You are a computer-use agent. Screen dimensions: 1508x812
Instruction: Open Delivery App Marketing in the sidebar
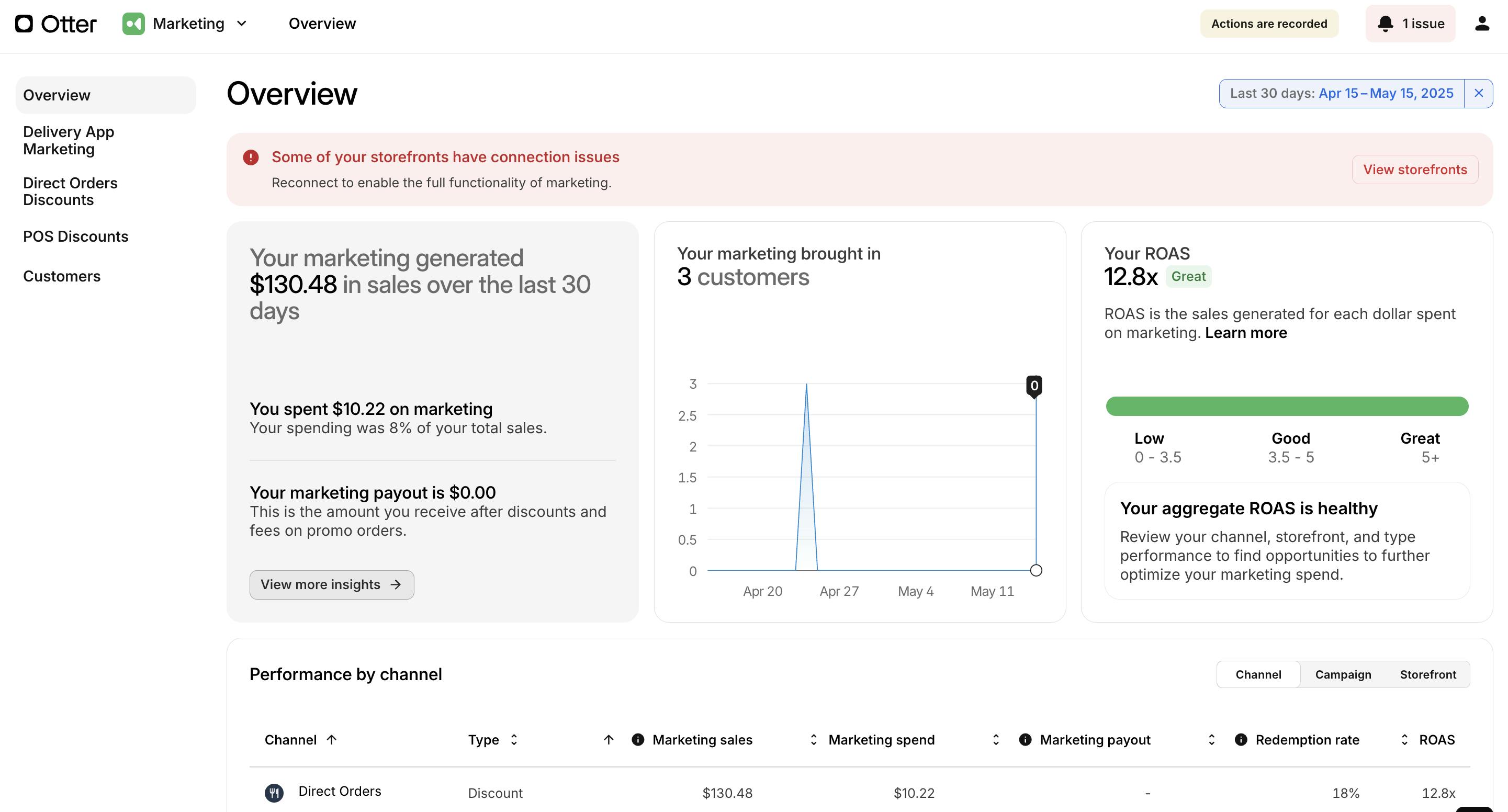tap(69, 141)
